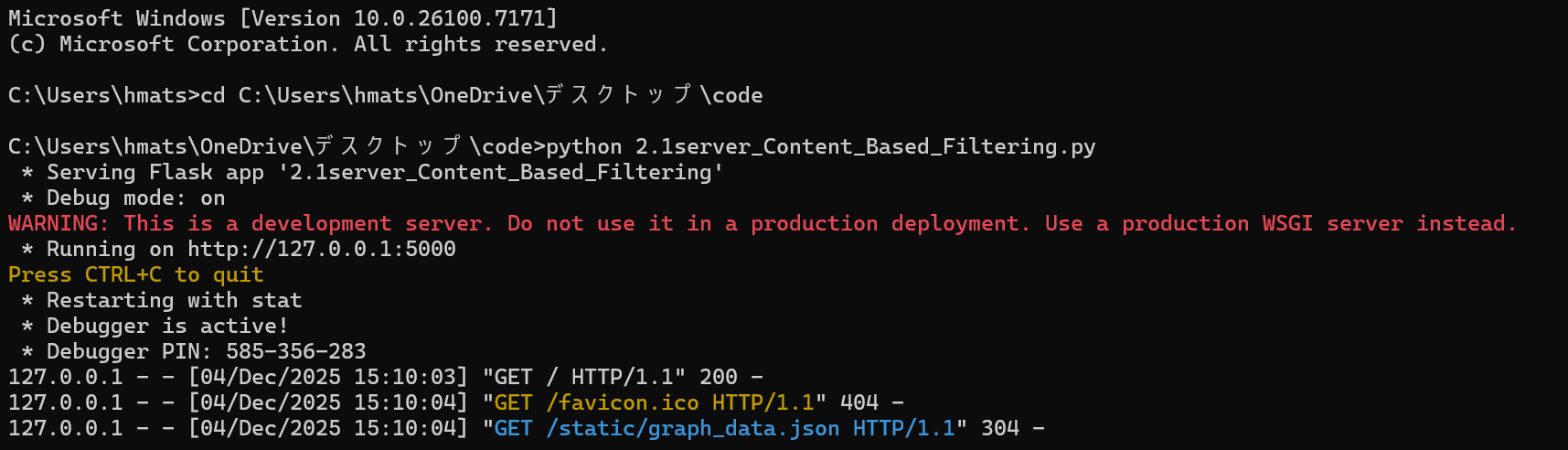Click the Microsoft Windows version line
This screenshot has height=450, width=1568.
pyautogui.click(x=283, y=18)
